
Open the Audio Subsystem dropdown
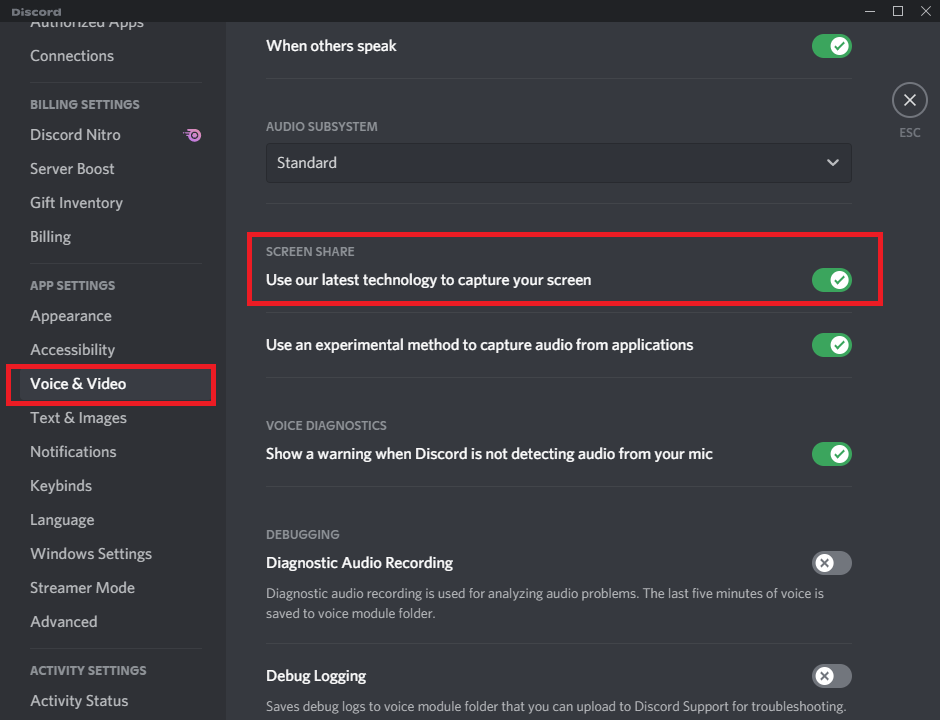tap(558, 162)
